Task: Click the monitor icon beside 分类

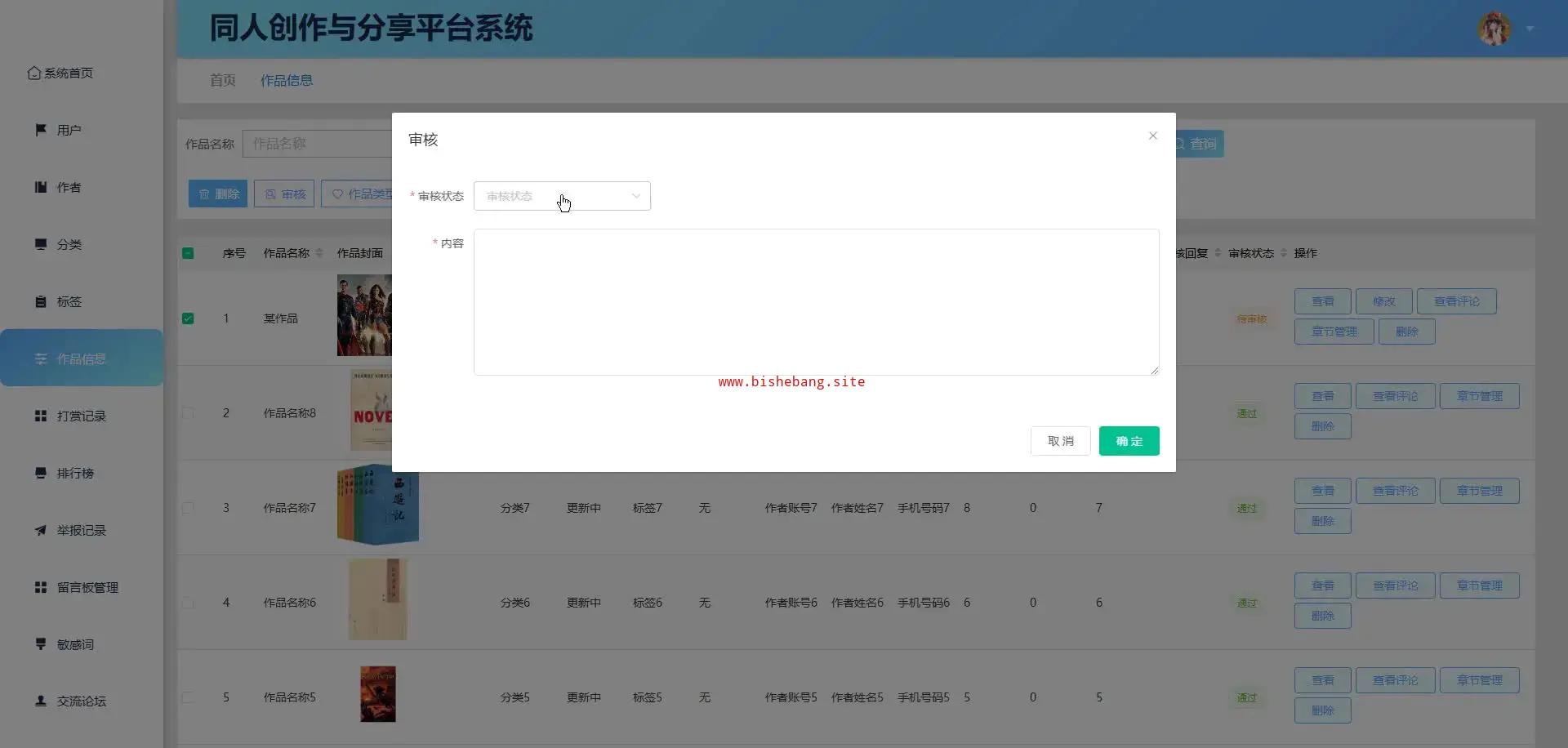Action: [41, 244]
